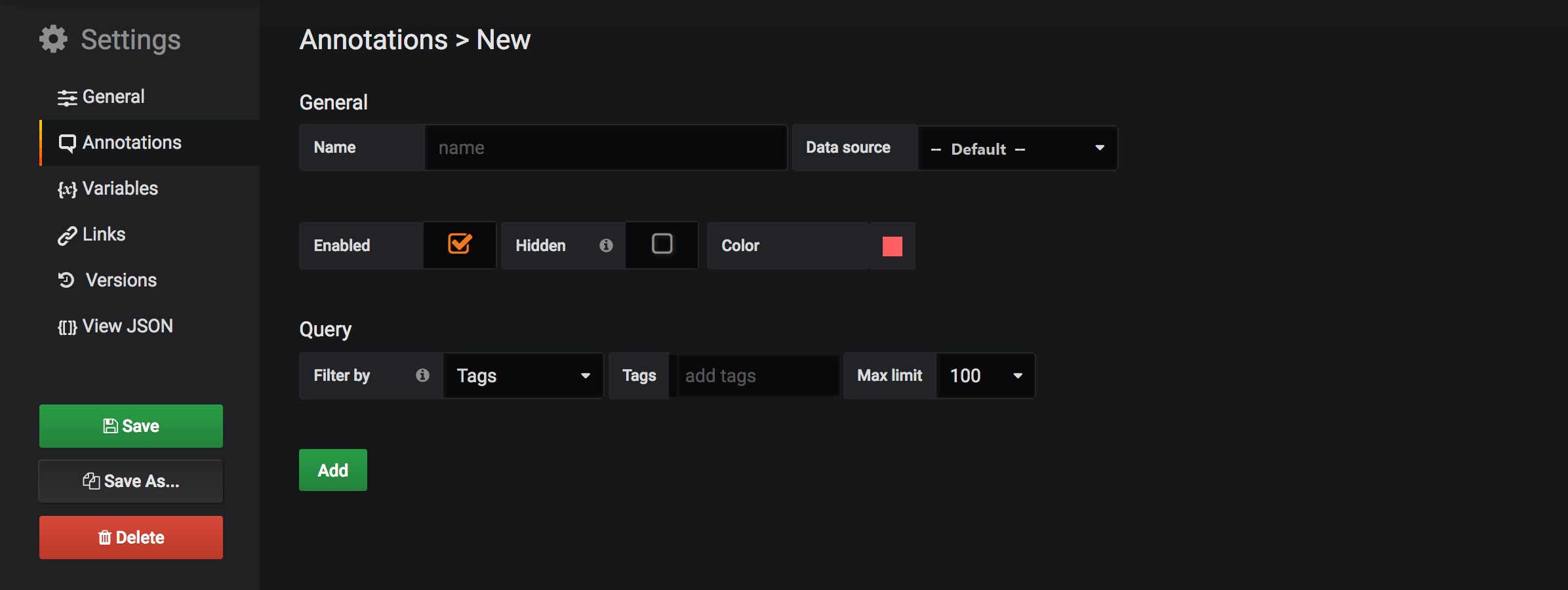The height and width of the screenshot is (590, 1568).
Task: Open the Max limit dropdown
Action: coord(986,376)
